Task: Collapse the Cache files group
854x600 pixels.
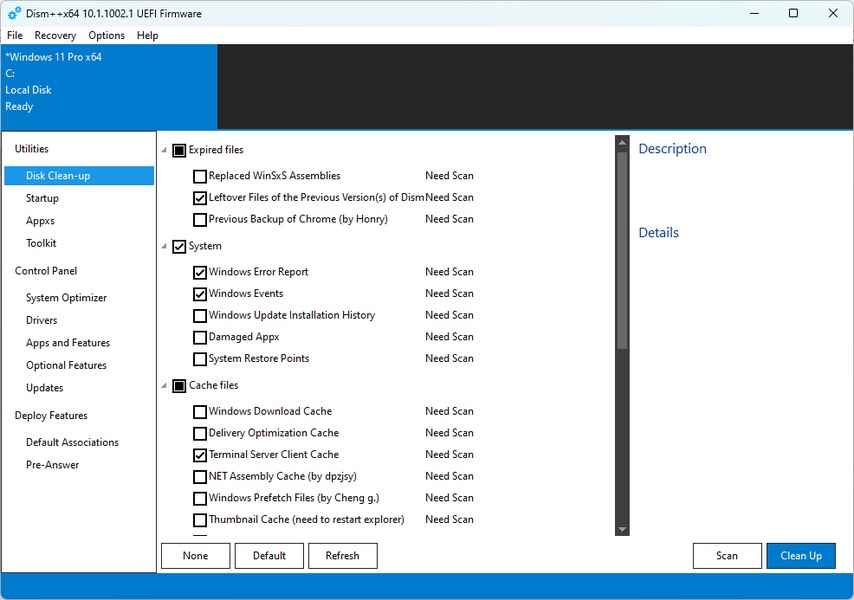Action: click(x=165, y=386)
